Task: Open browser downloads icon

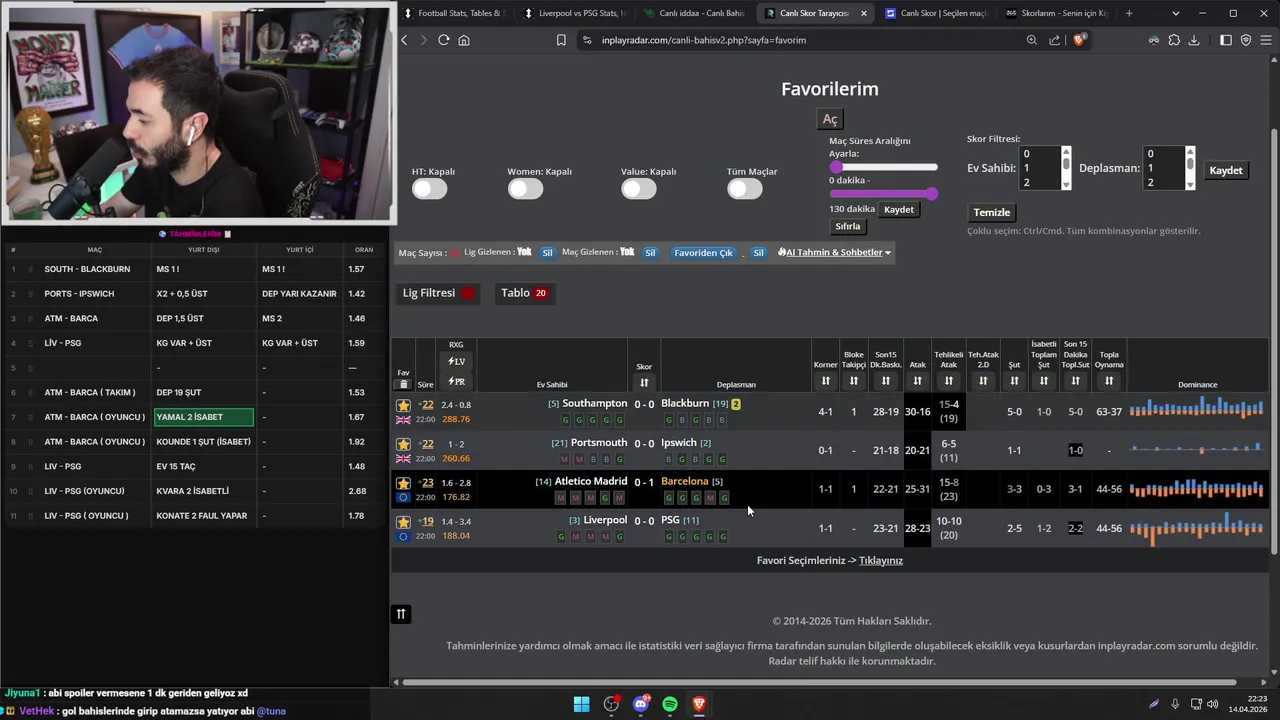Action: pos(1194,40)
